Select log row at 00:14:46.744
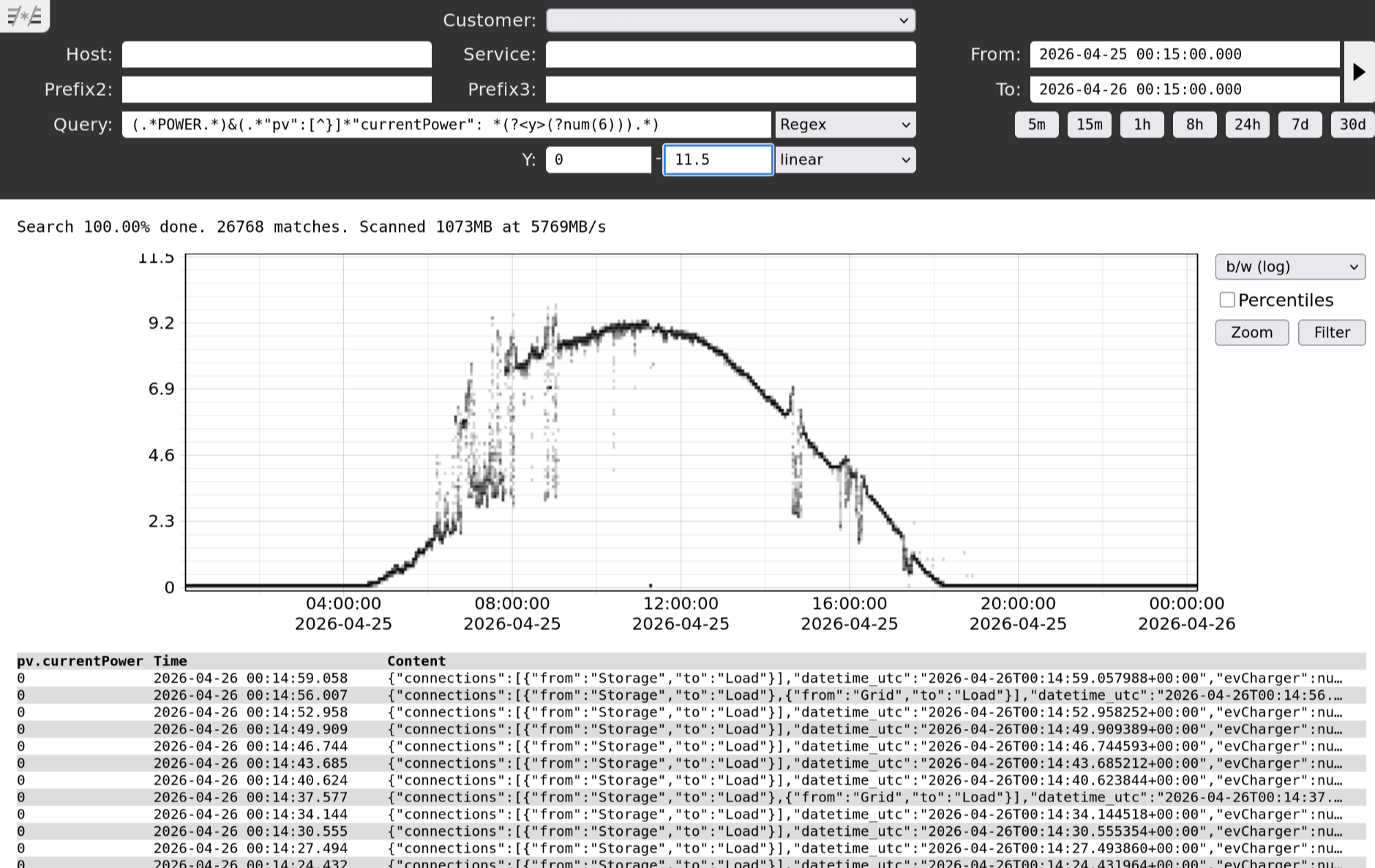 click(x=691, y=747)
